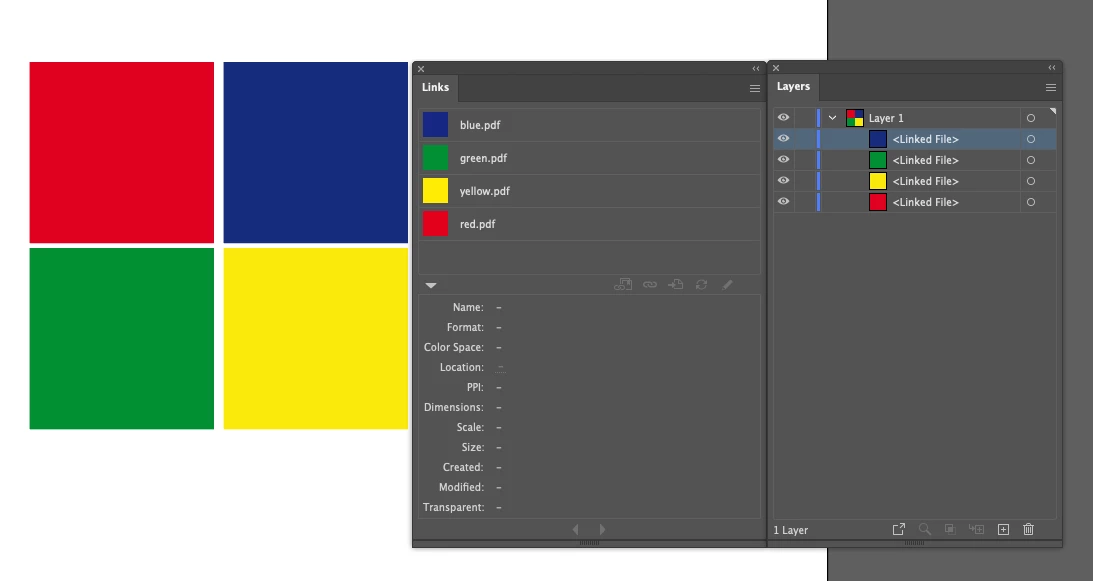Click the blue square on the artboard
Viewport: 1093px width, 581px height.
point(315,152)
